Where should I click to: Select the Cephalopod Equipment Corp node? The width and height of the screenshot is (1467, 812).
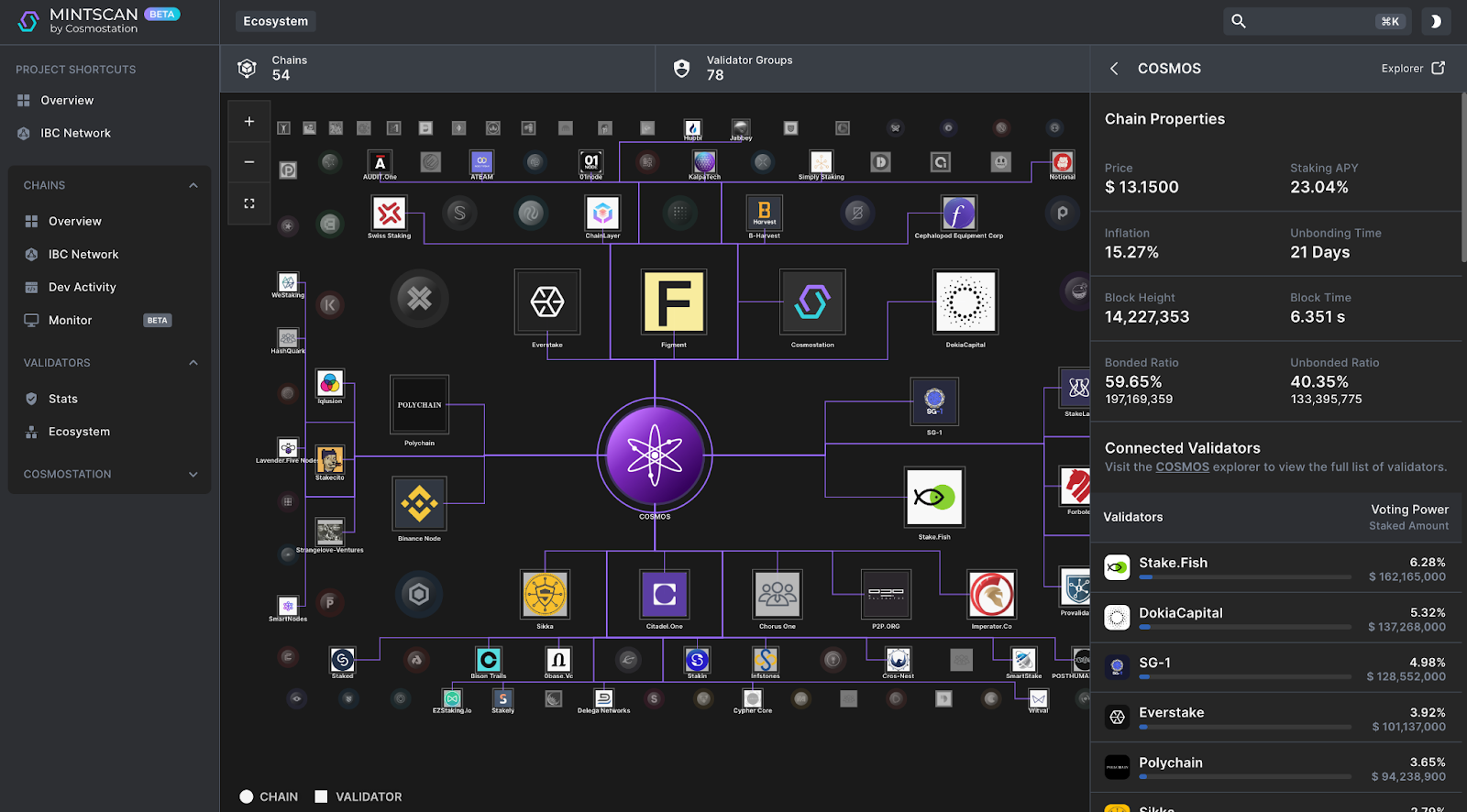[x=958, y=214]
